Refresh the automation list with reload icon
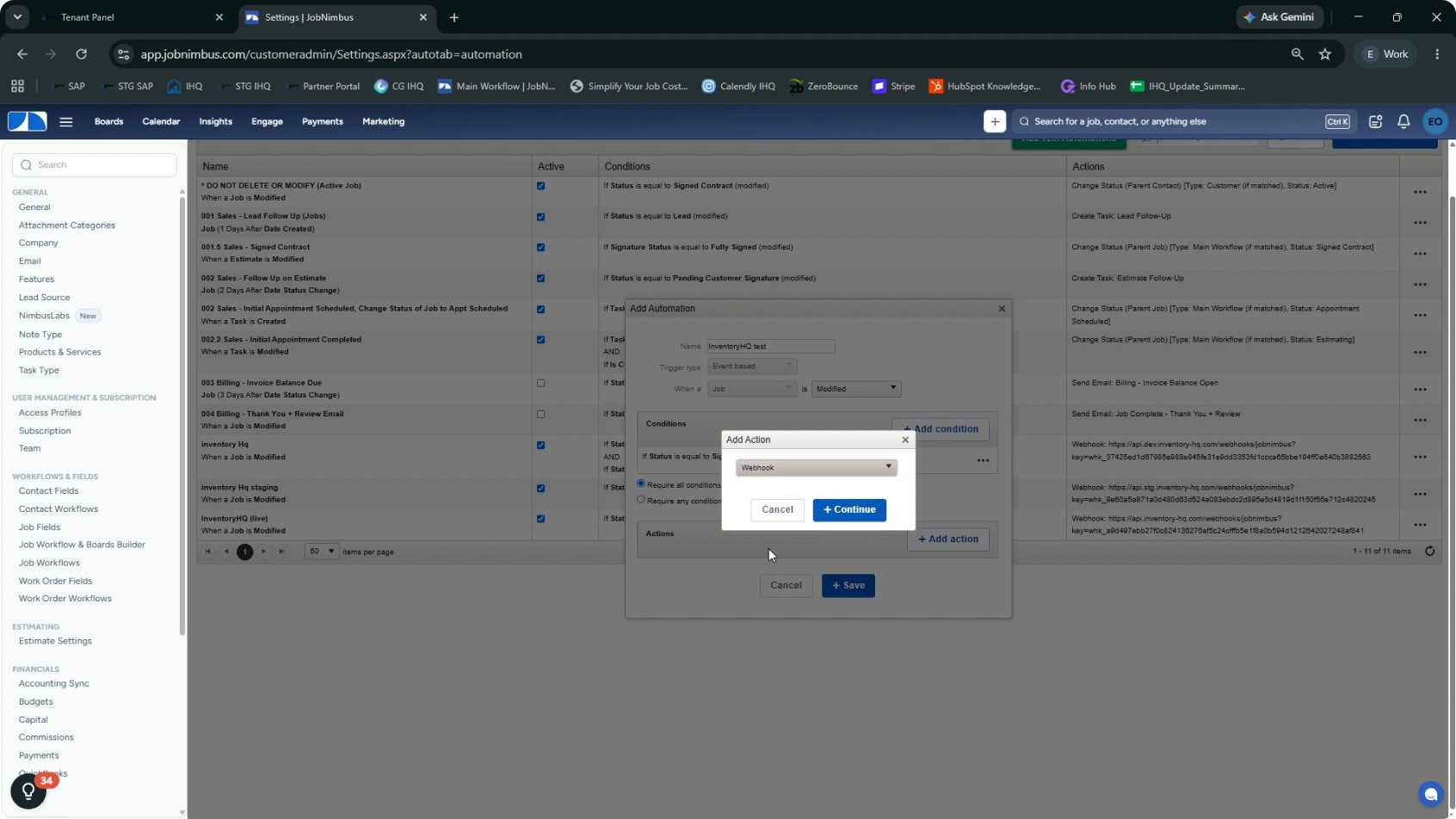 [x=1430, y=551]
